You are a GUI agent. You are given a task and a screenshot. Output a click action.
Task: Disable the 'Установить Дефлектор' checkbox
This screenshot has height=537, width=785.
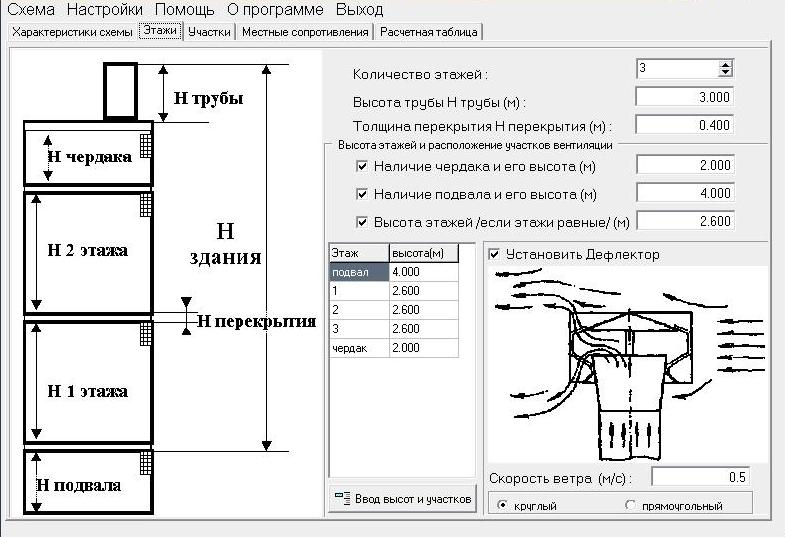[x=495, y=255]
